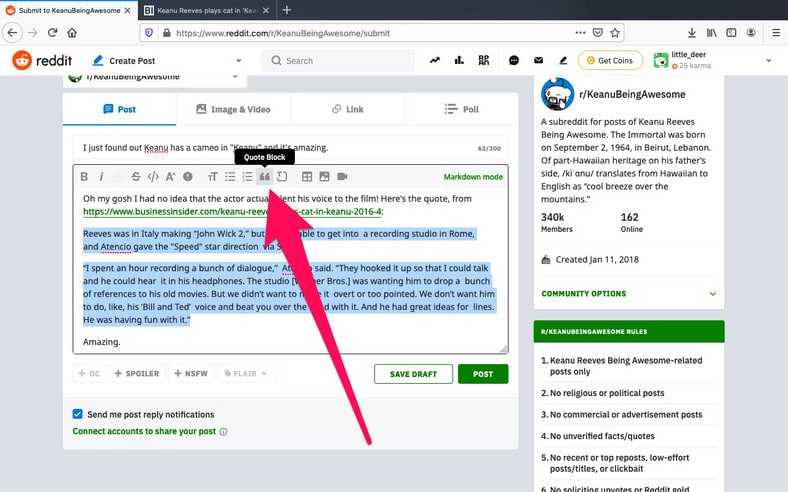Open Reddit chat icon
Viewport: 788px width, 492px height.
pos(514,60)
